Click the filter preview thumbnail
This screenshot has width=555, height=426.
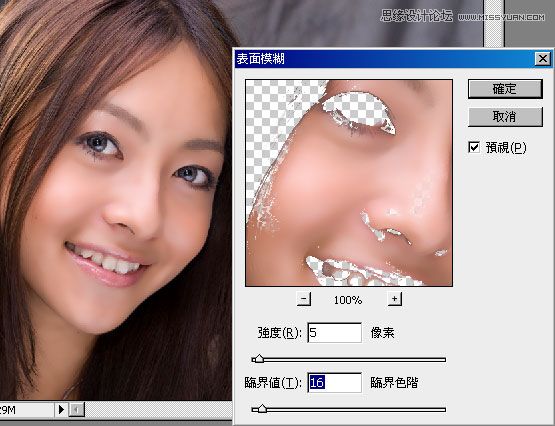[349, 183]
